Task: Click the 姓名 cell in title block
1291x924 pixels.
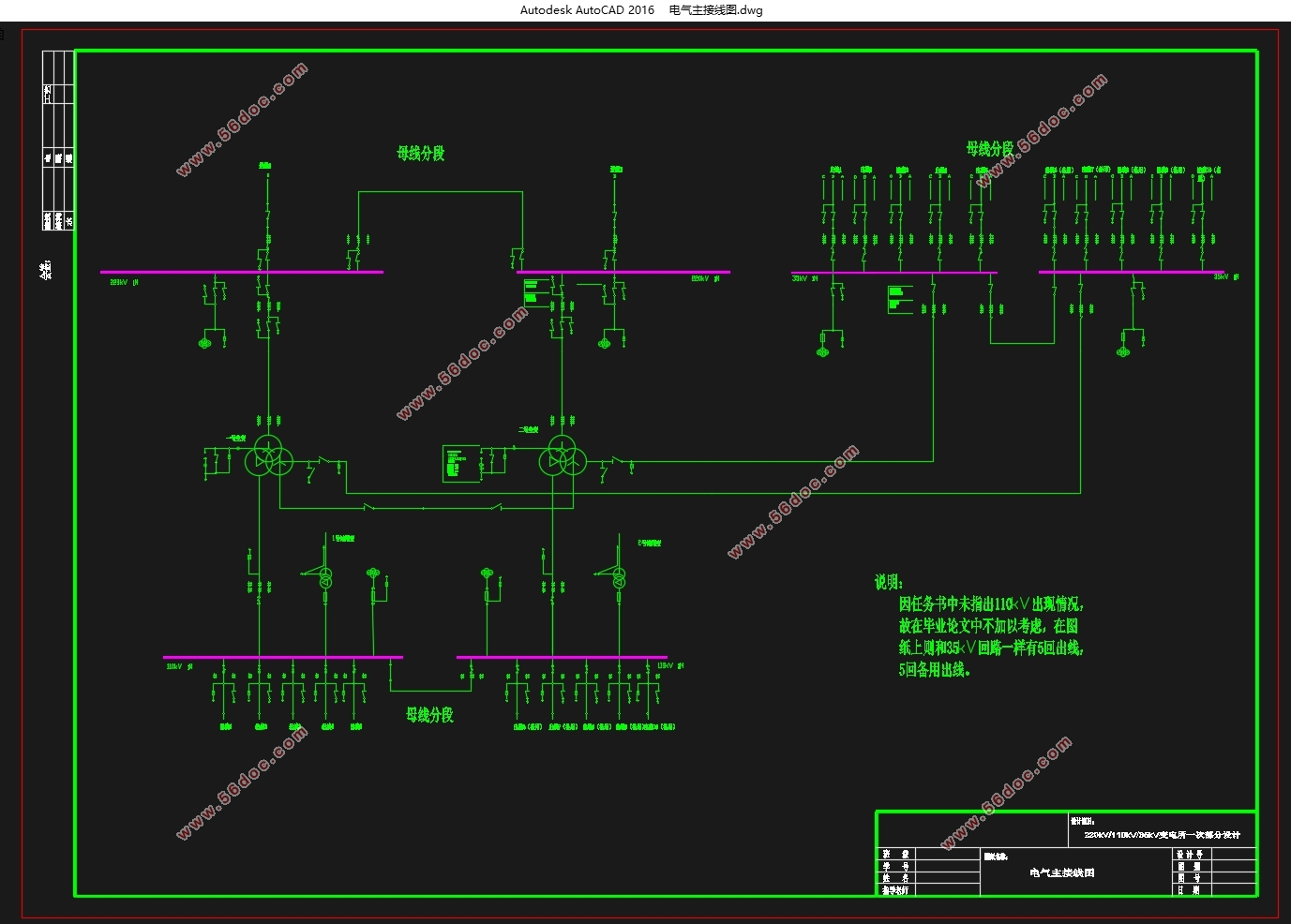Action: point(895,878)
